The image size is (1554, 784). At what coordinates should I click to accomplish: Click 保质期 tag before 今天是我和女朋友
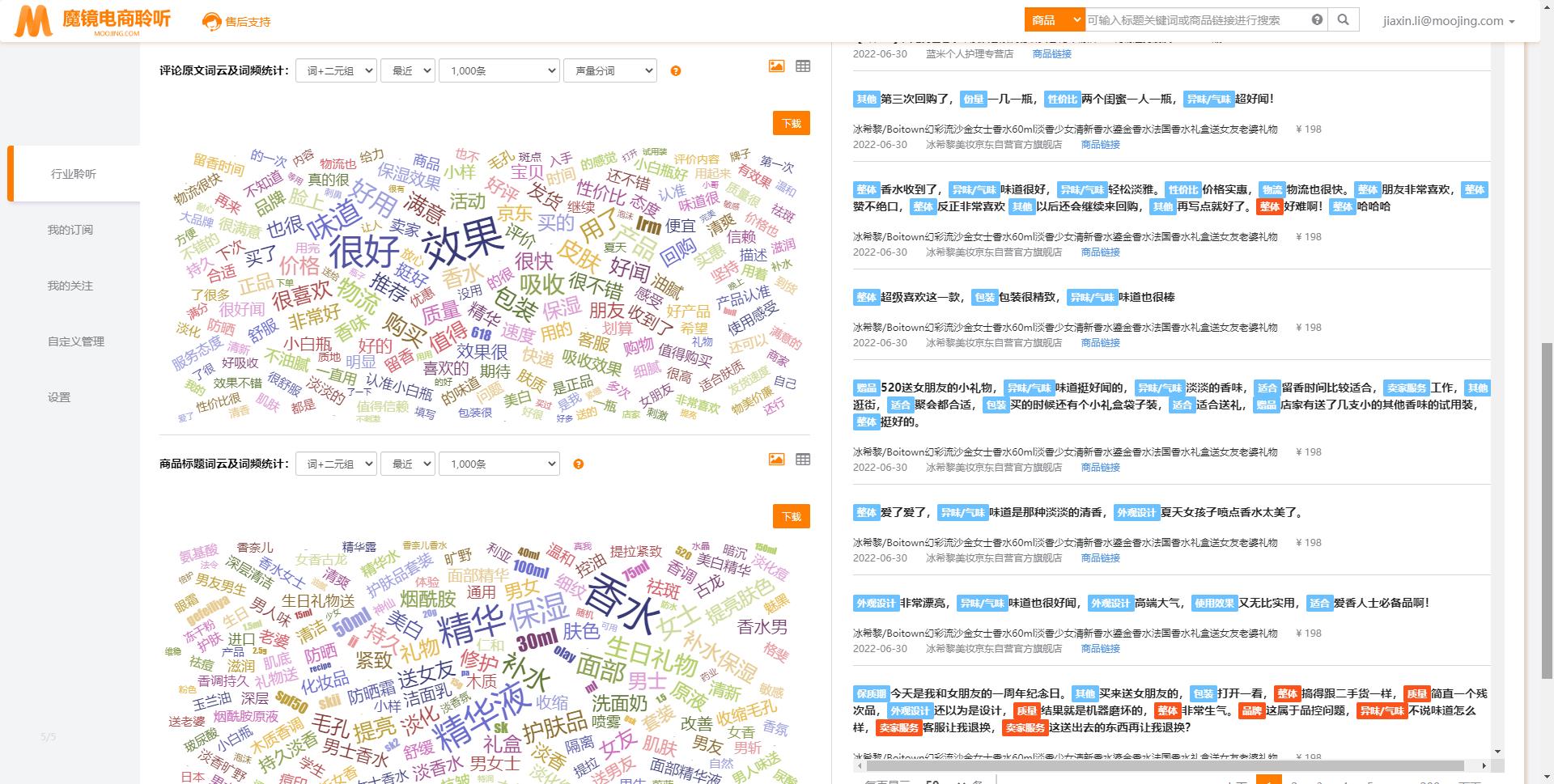[x=871, y=694]
